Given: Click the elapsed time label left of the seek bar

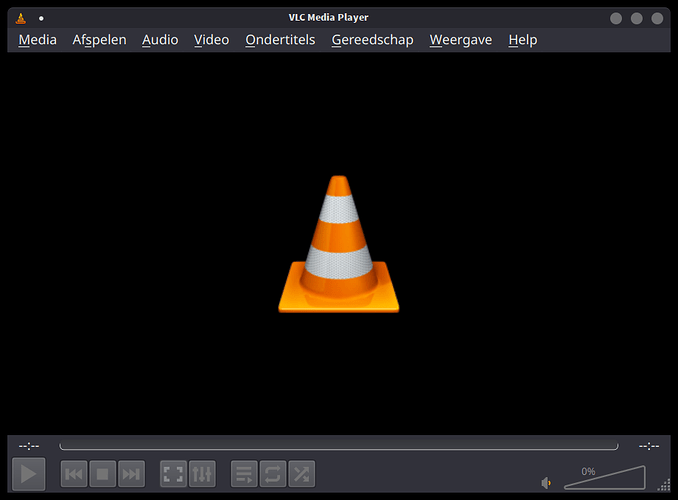Looking at the screenshot, I should 29,446.
